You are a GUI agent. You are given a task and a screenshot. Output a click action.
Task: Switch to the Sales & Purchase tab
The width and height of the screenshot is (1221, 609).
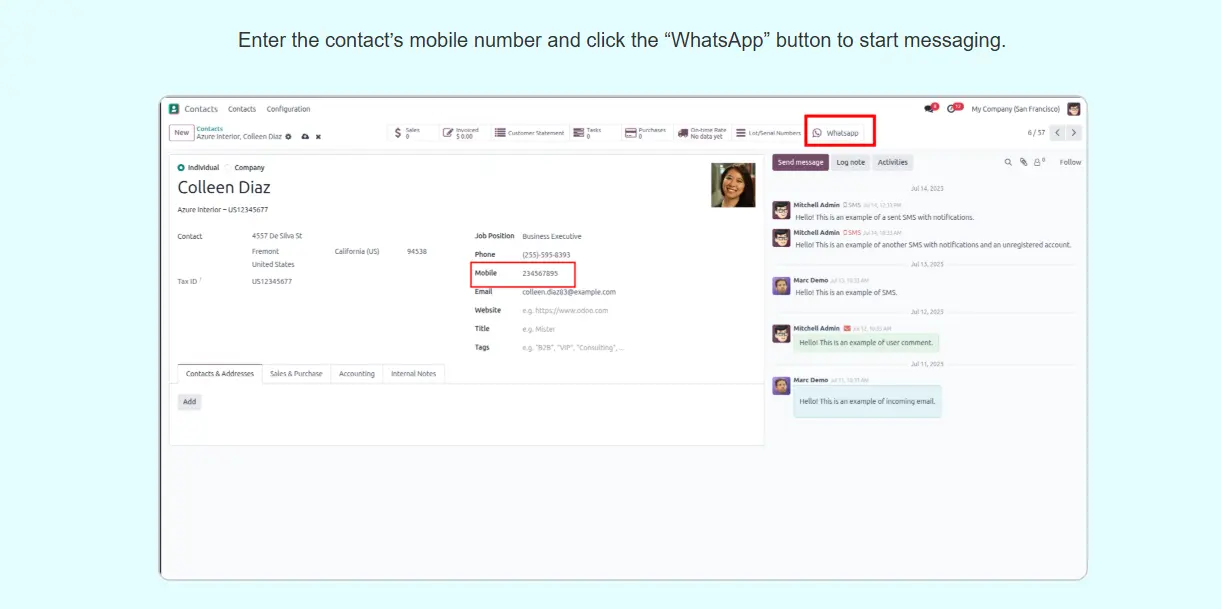click(296, 374)
